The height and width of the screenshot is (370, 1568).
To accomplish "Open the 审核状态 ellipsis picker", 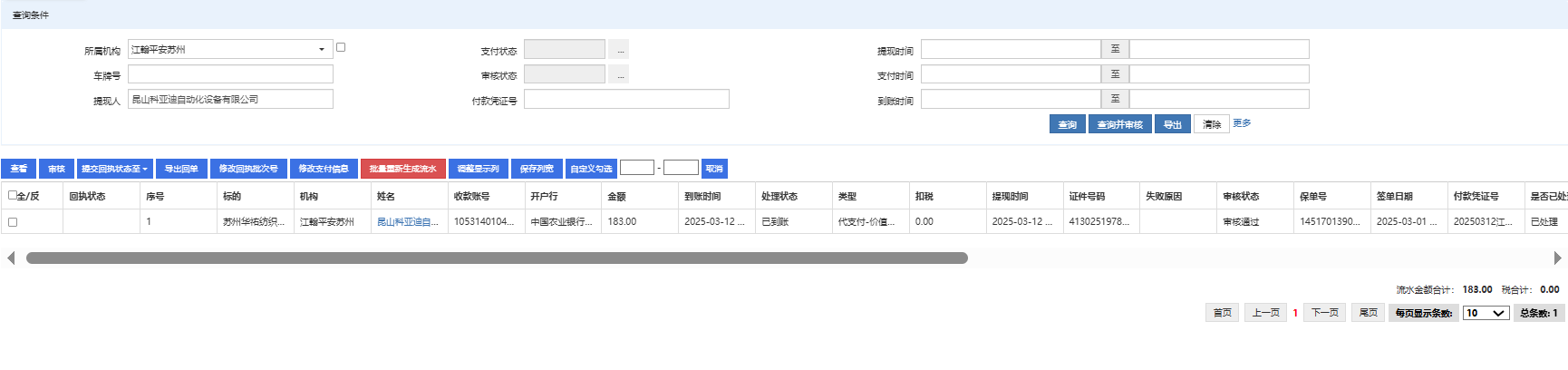I will [x=618, y=74].
